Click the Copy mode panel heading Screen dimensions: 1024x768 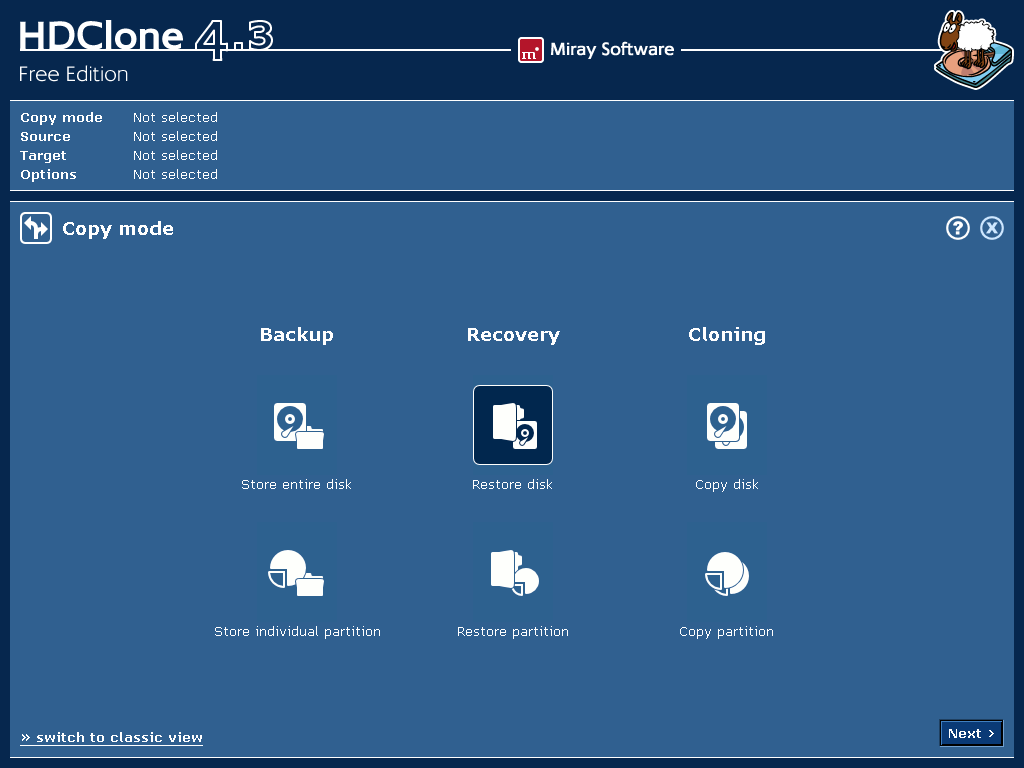point(118,229)
